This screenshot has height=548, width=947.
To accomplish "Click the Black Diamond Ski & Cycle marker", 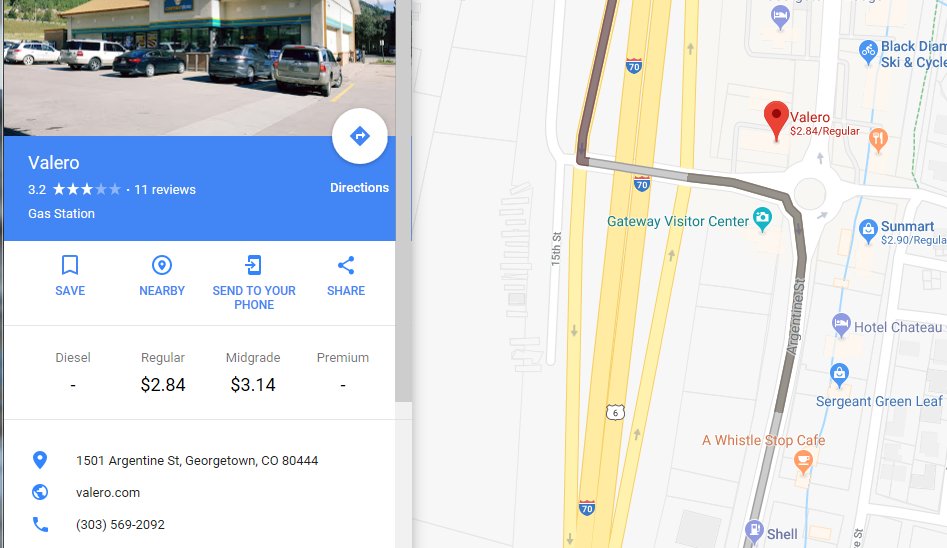I will click(x=868, y=53).
